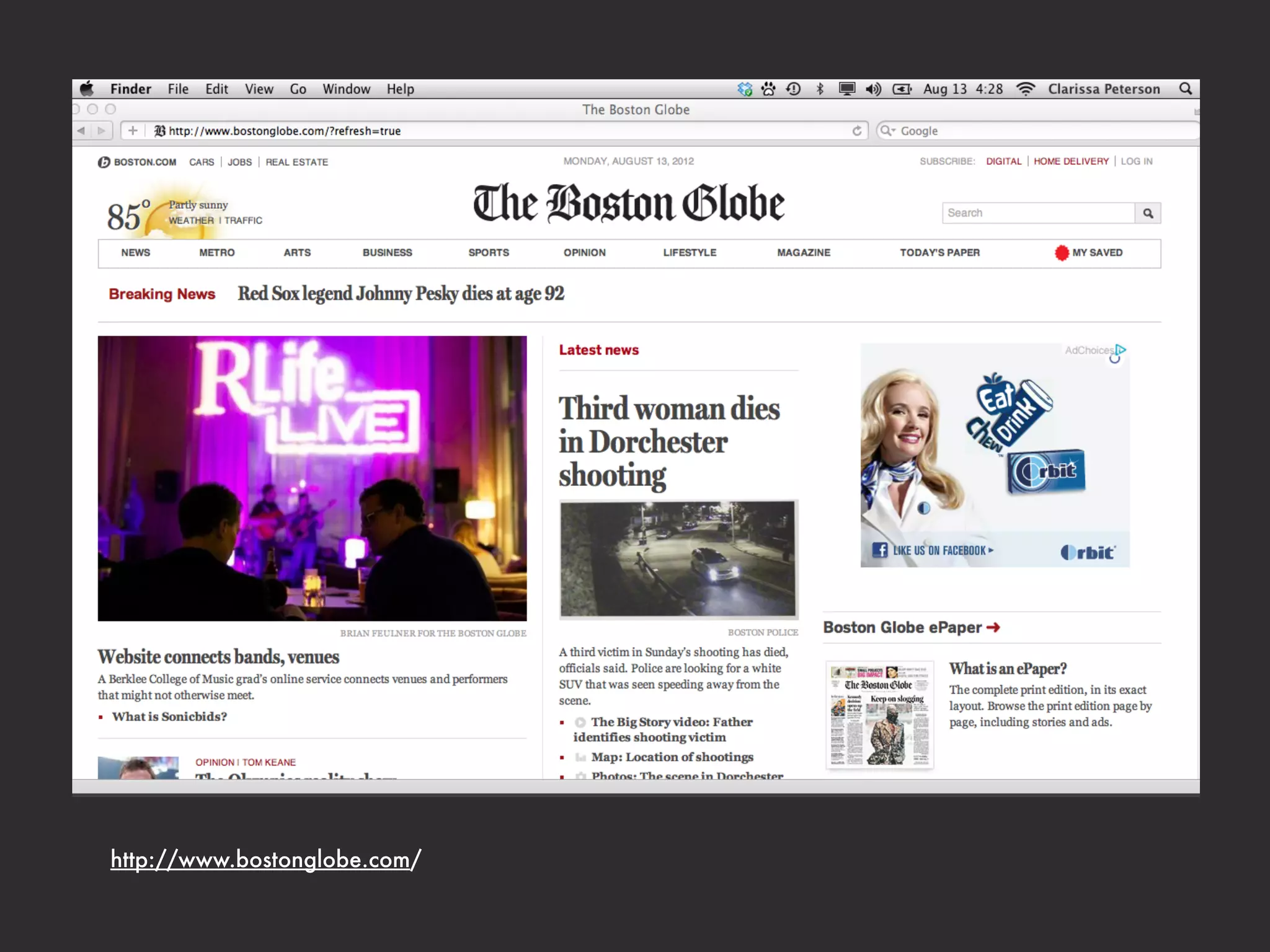Screen dimensions: 1270x952
Task: Click the HOME DELIVERY link
Action: tap(1071, 161)
